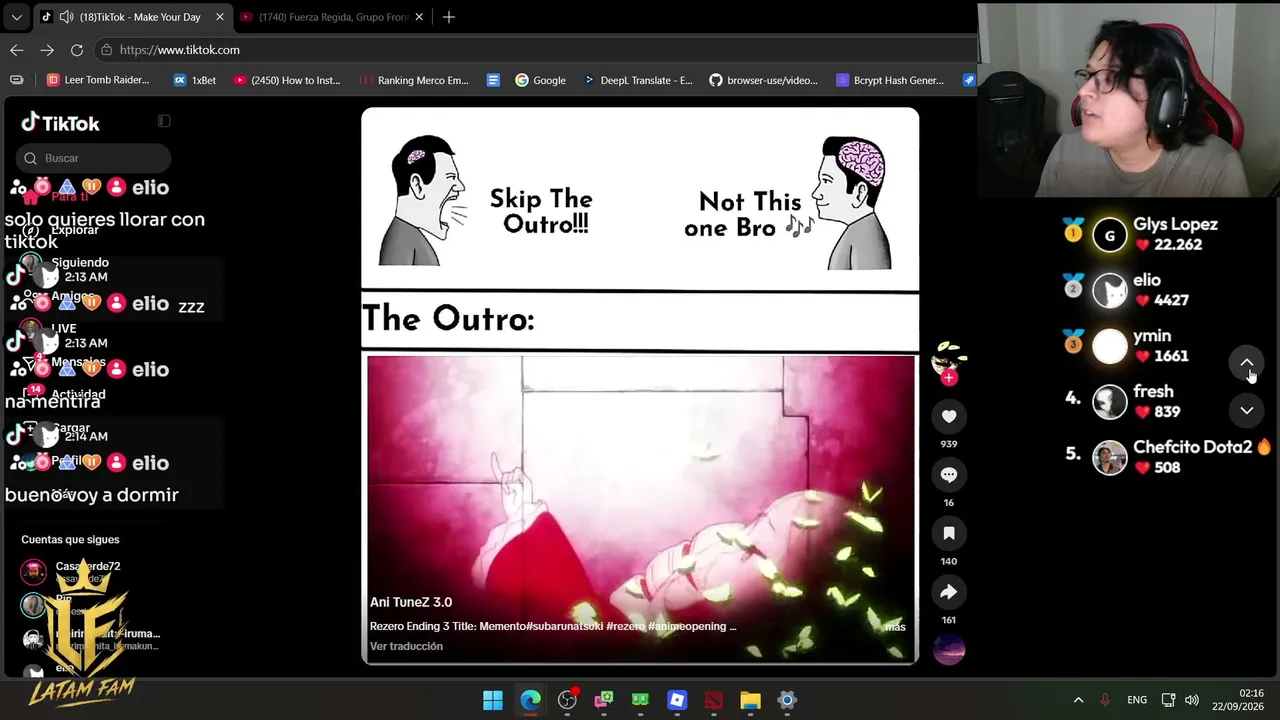Switch to the TikTok - Make Your Day tab
The height and width of the screenshot is (720, 1280).
133,17
